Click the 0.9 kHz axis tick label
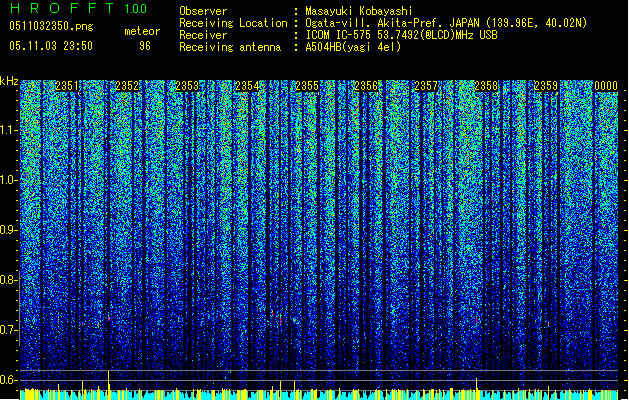629x400 pixels. (x=8, y=230)
